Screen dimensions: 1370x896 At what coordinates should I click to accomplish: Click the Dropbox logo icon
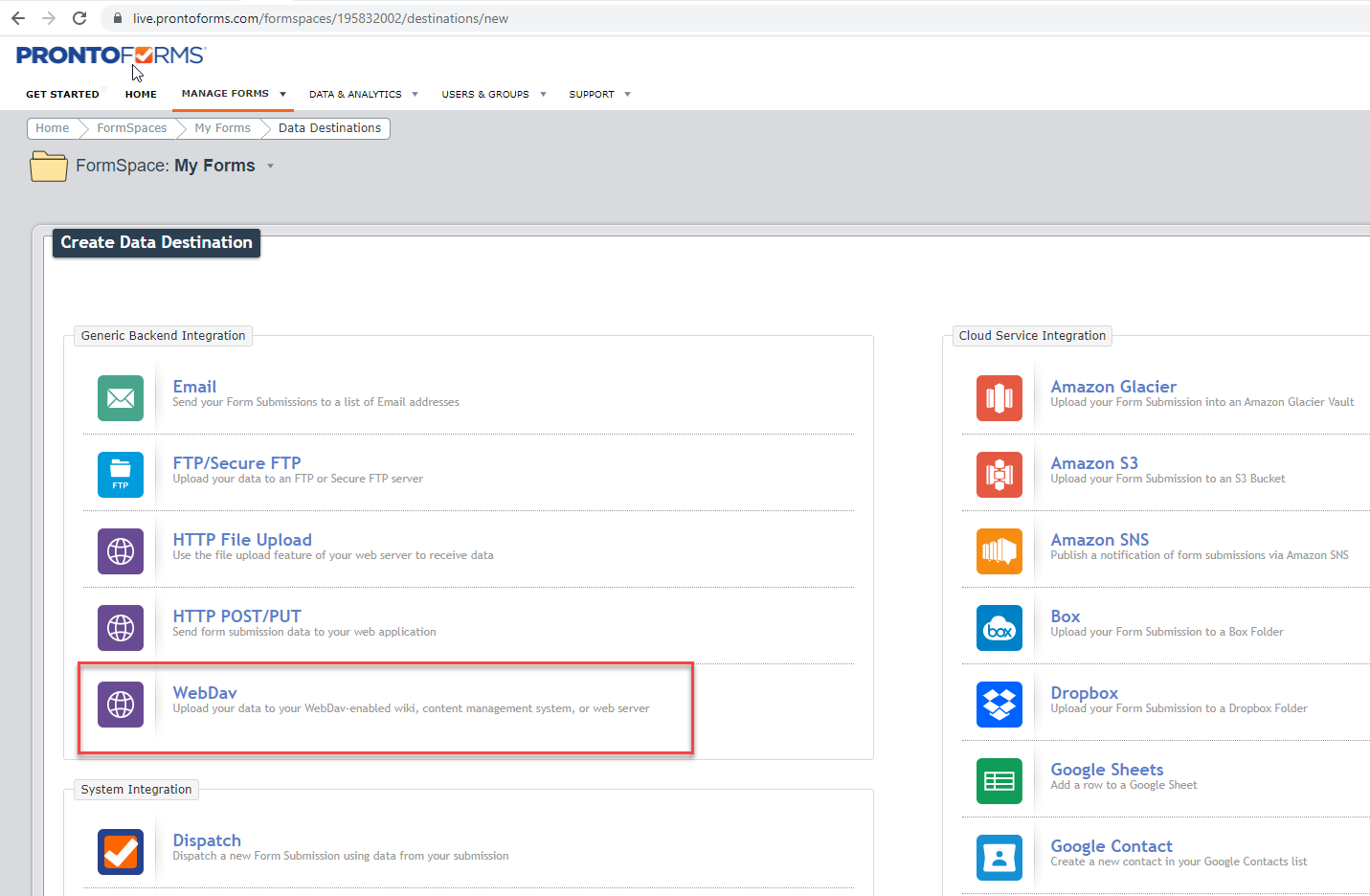point(999,705)
